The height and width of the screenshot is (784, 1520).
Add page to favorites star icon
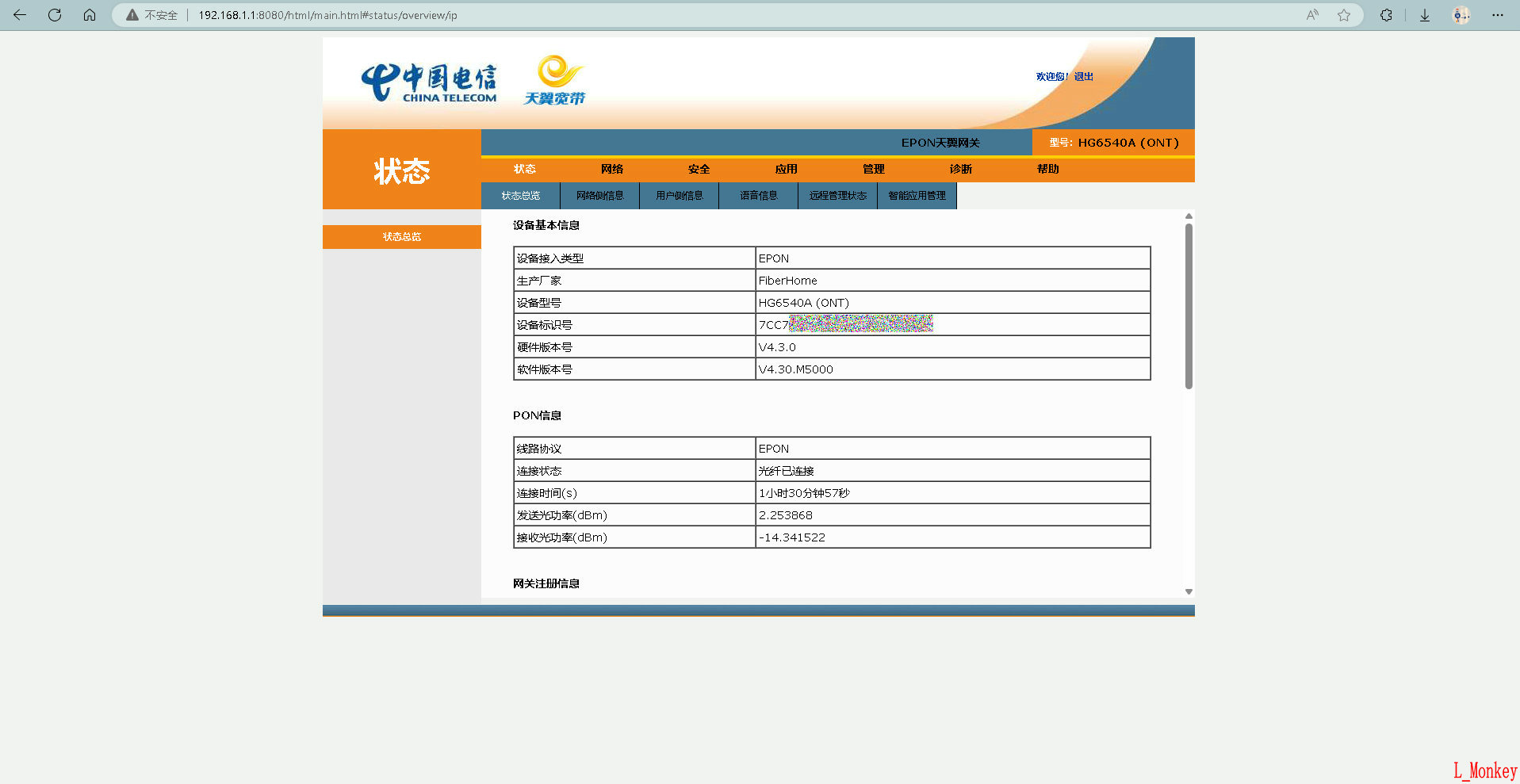click(x=1344, y=15)
